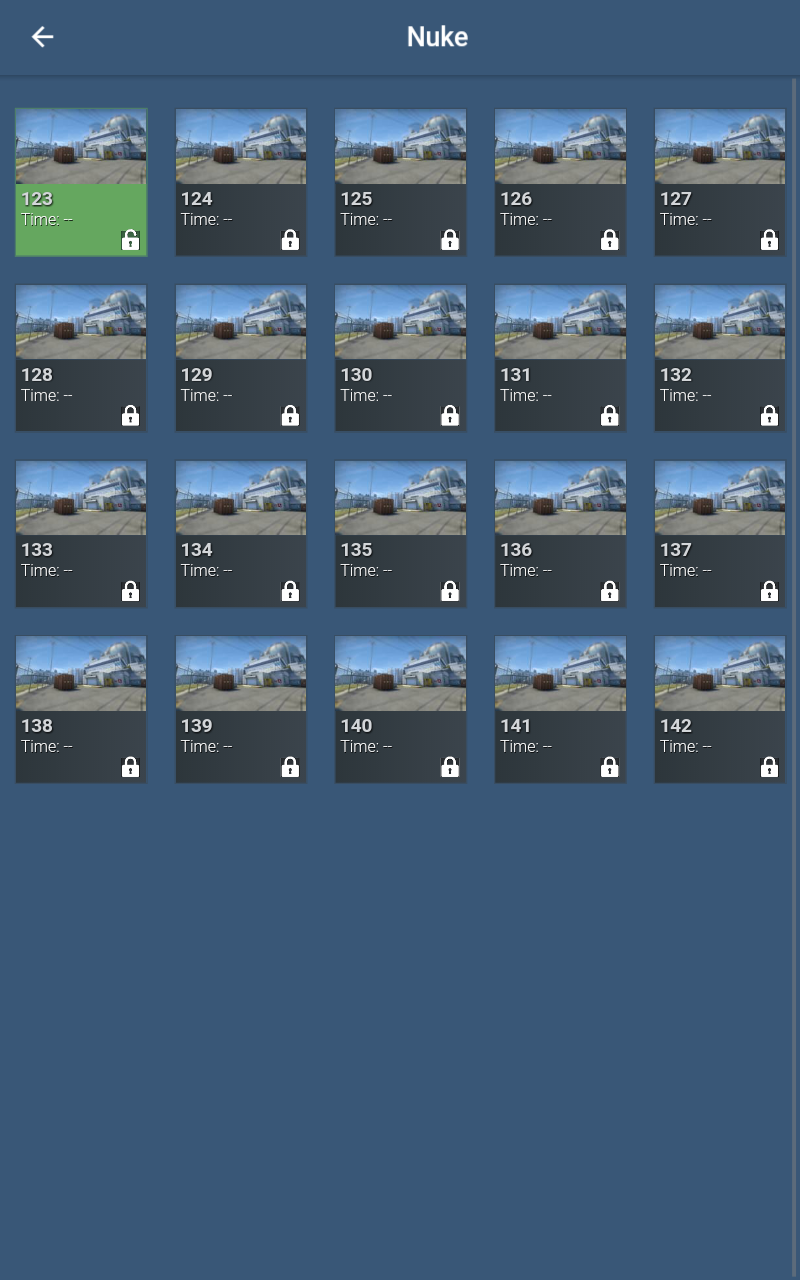This screenshot has width=800, height=1280.
Task: Click the lock icon on level 139
Action: point(290,767)
